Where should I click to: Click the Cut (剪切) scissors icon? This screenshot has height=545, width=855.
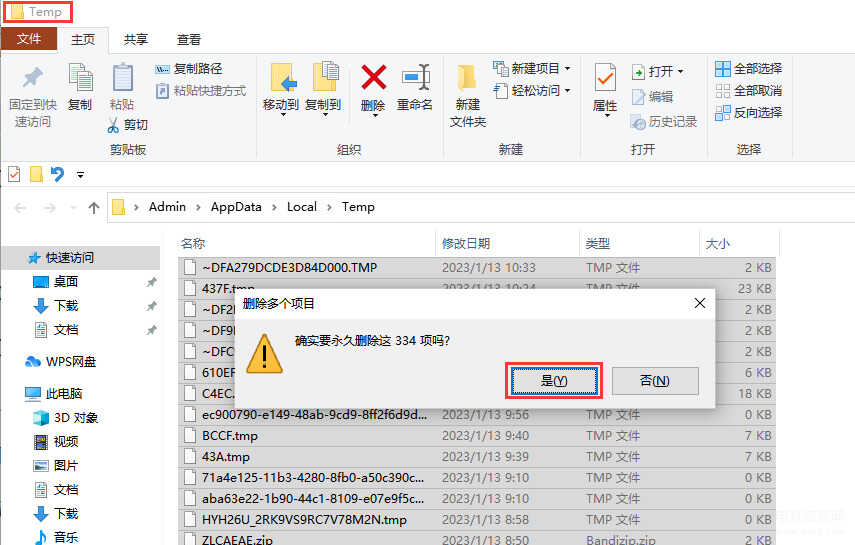tap(113, 125)
